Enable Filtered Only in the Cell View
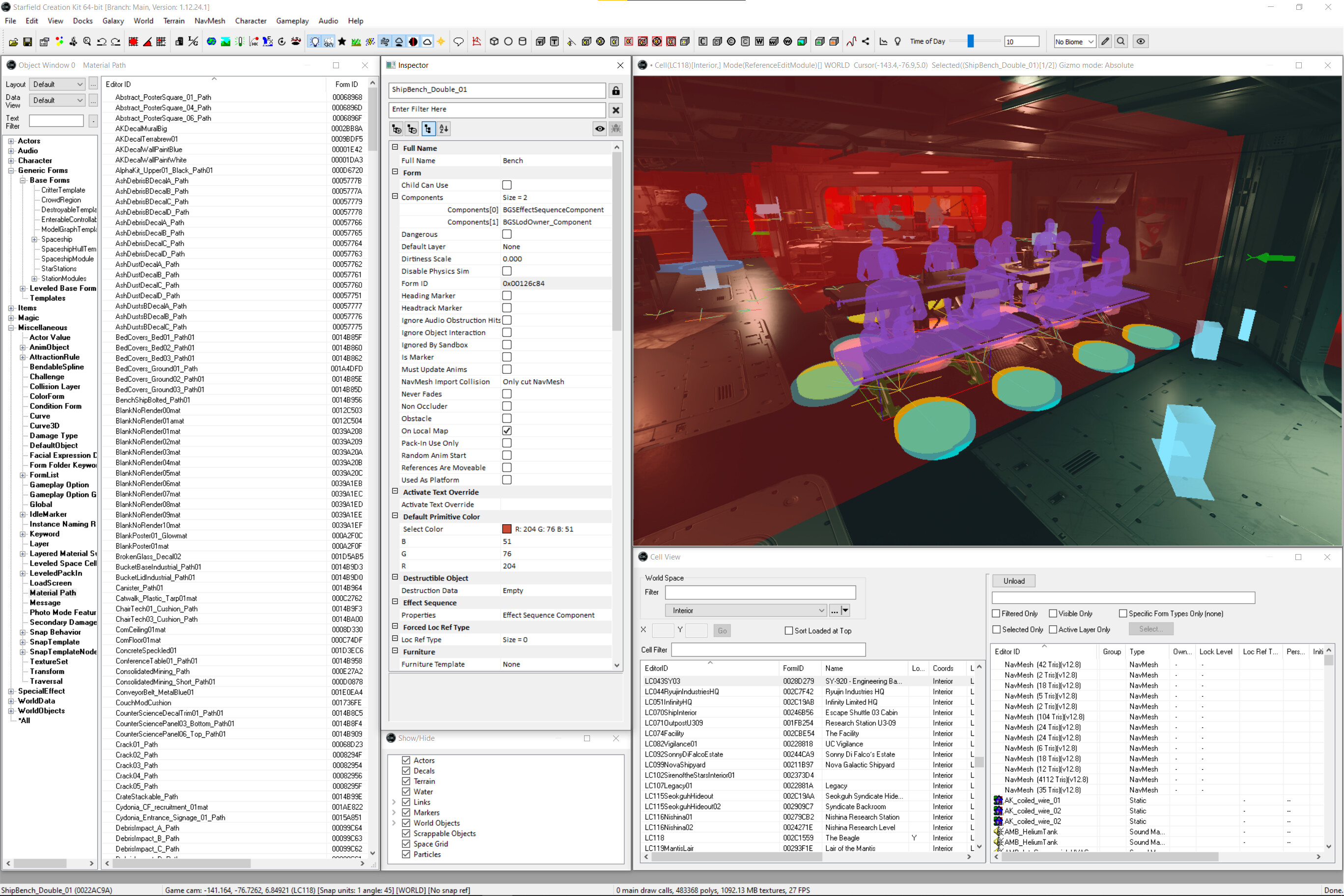The width and height of the screenshot is (1344, 896). [996, 613]
